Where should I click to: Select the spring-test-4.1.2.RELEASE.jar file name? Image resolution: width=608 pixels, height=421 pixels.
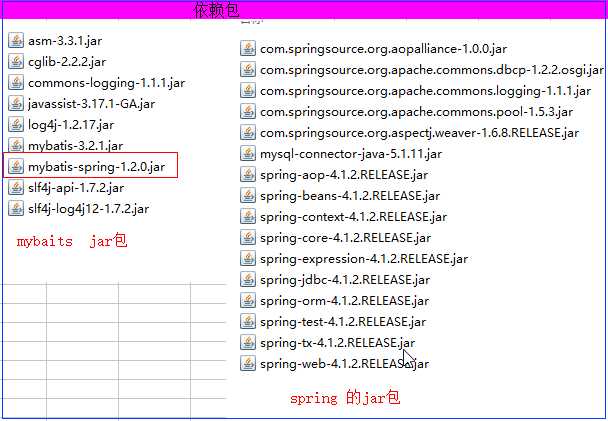pos(343,322)
